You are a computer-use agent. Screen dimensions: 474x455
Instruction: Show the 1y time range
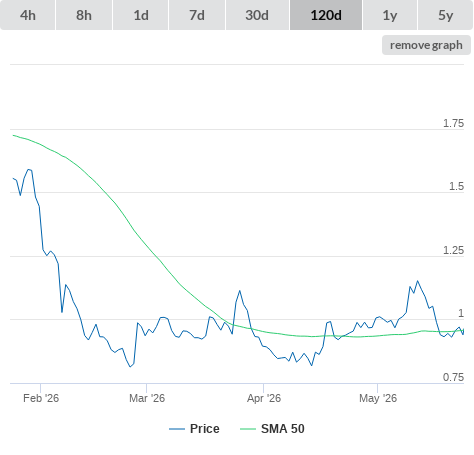coord(390,15)
